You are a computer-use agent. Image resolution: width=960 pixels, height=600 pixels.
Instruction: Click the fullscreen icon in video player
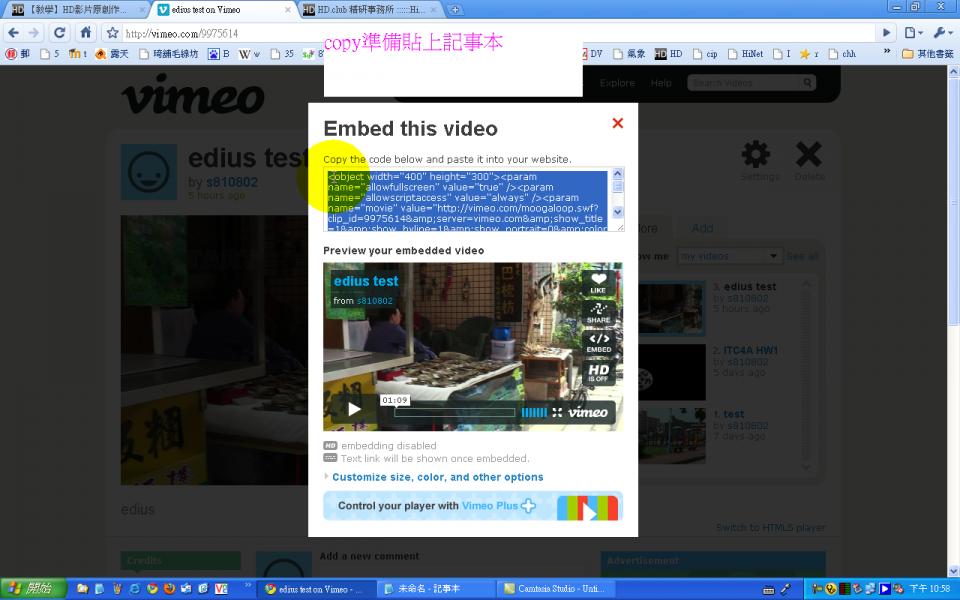557,412
